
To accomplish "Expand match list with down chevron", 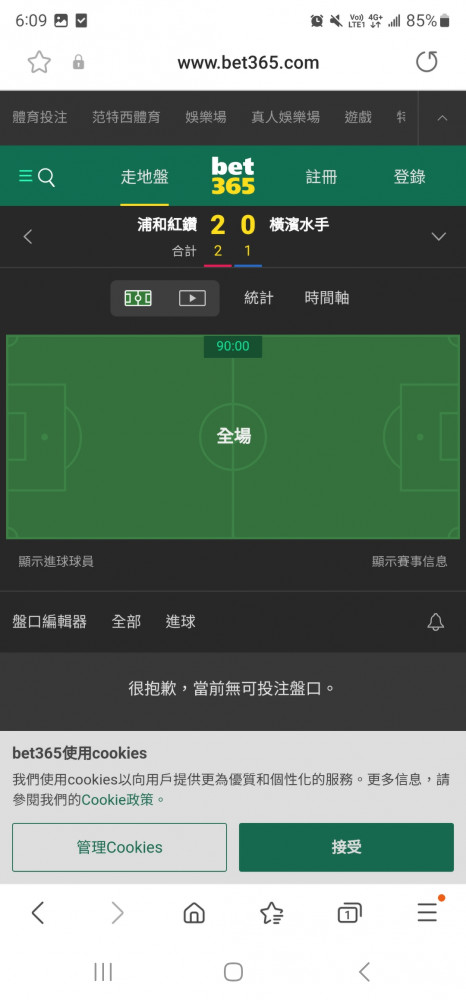I will point(439,237).
